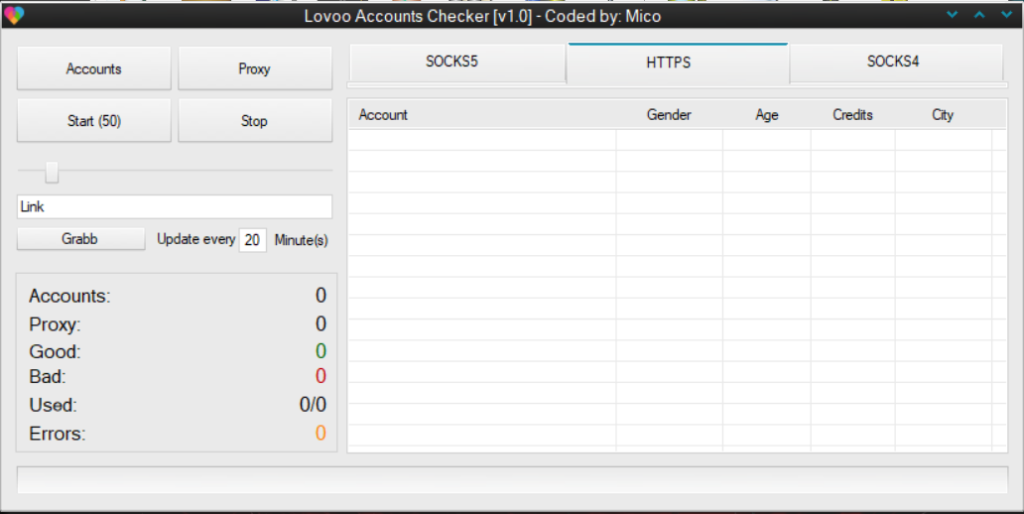
Task: Click the Lovoo heart app icon
Action: pos(14,15)
